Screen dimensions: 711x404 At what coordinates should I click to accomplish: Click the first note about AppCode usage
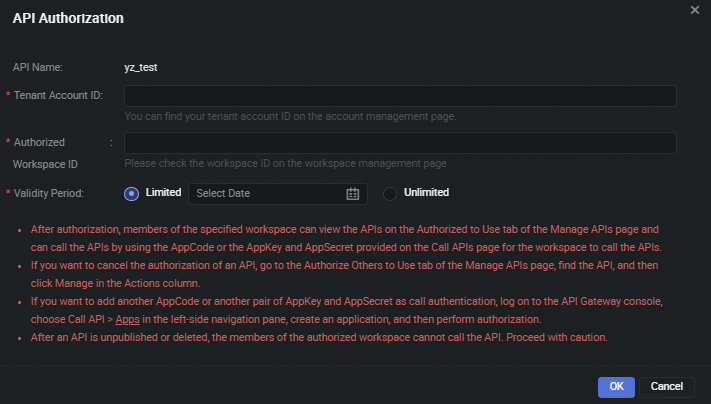coord(345,238)
